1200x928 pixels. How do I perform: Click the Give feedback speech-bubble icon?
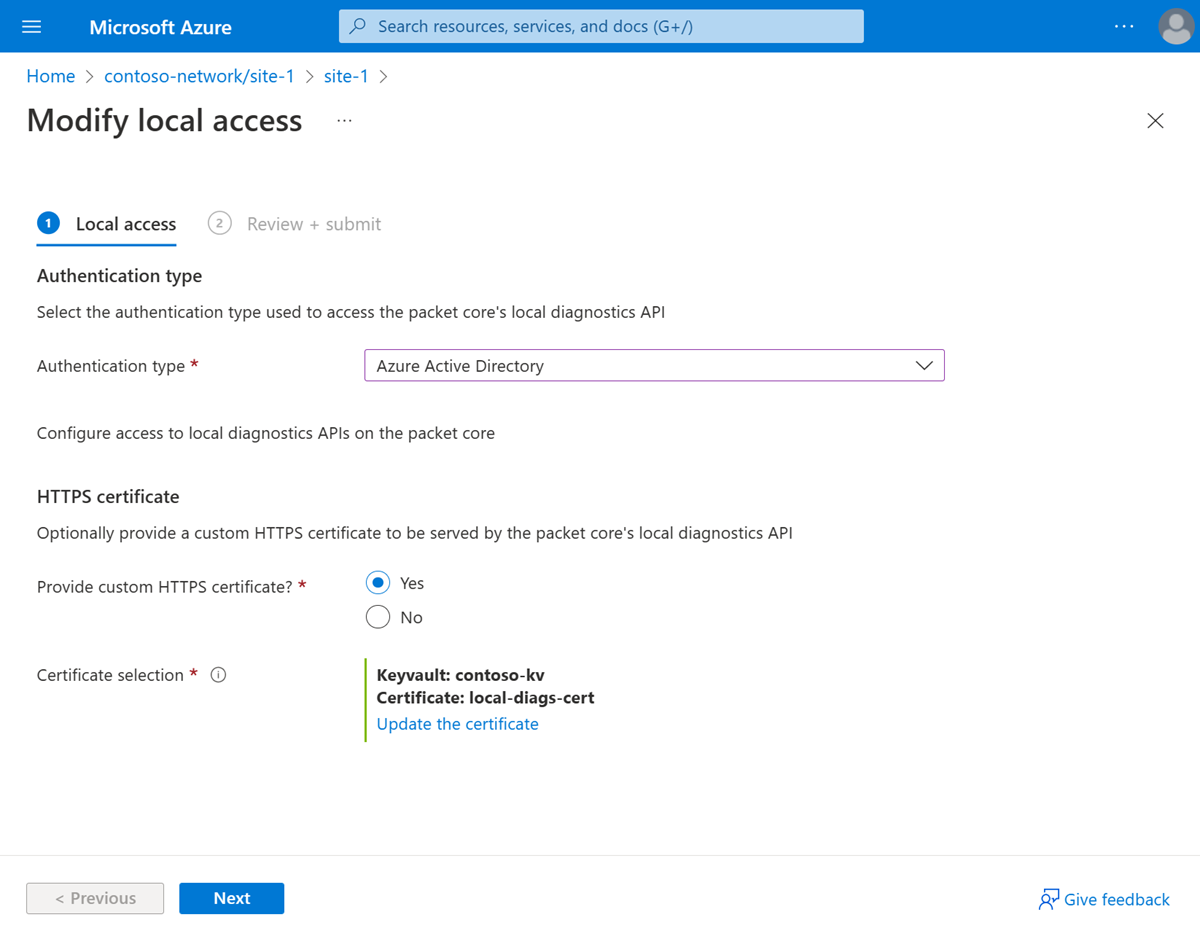pos(1049,898)
